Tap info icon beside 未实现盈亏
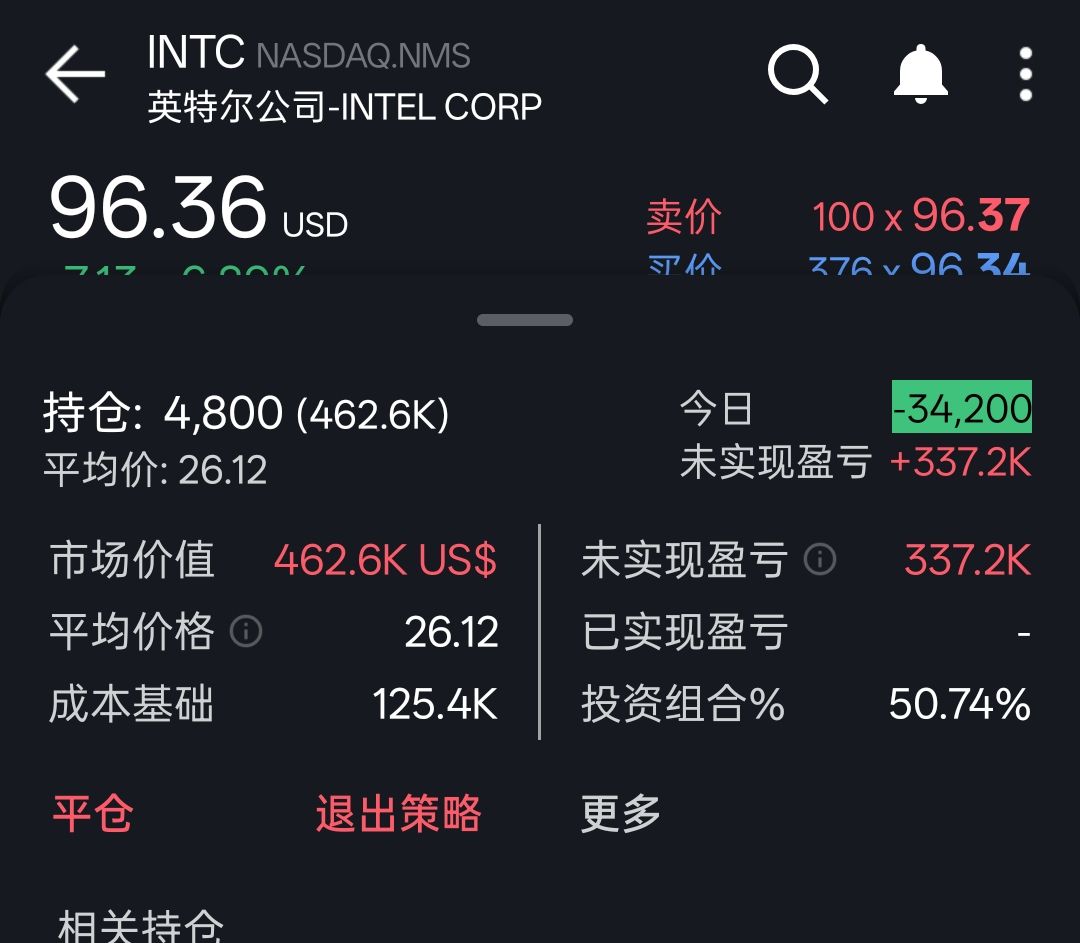 tap(820, 559)
